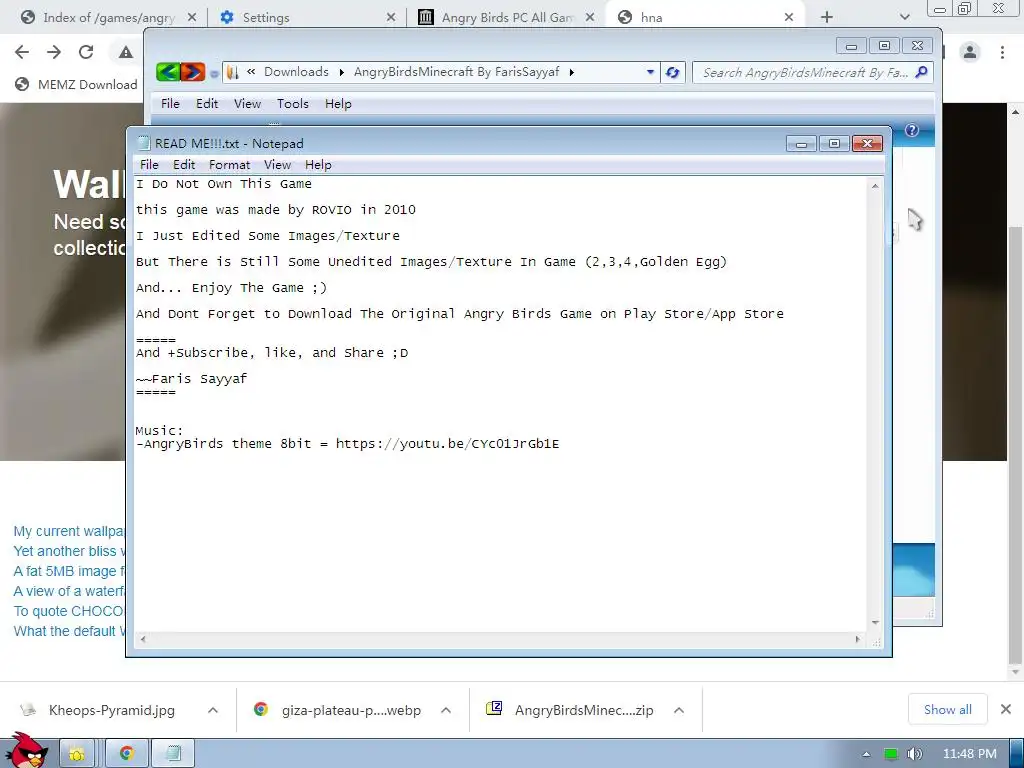Expand breadcrumb arrow after AngryBirdsMinecraft By FarisSayyaf
Viewport: 1024px width, 768px height.
tap(572, 72)
